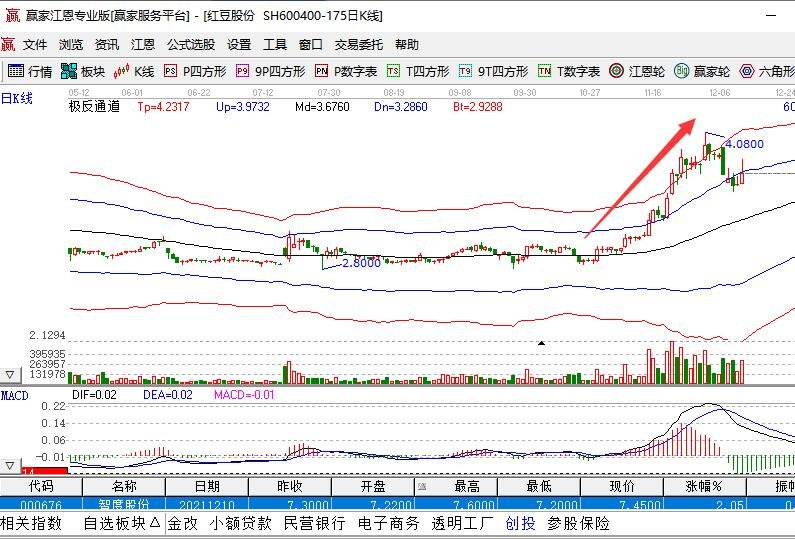Open the T数字表 tool

click(569, 71)
